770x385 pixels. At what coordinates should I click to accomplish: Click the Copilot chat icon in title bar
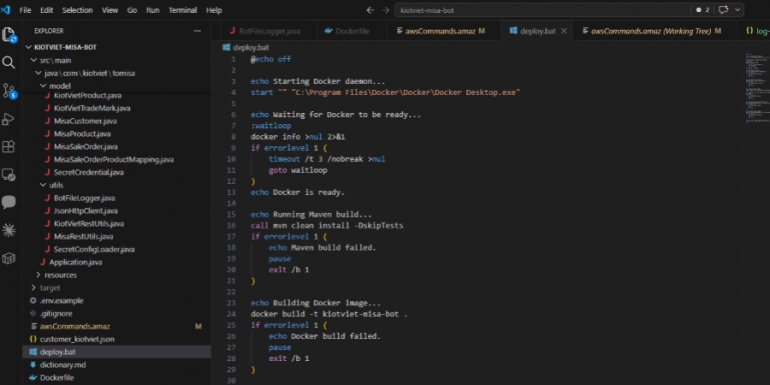[723, 10]
